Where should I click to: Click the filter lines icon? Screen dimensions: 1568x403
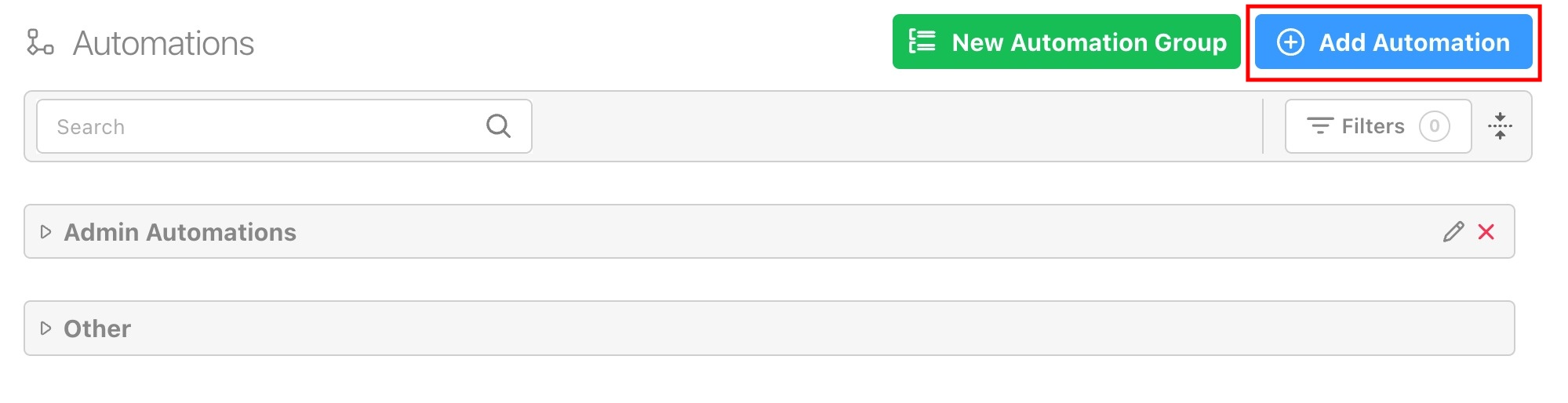pyautogui.click(x=1319, y=126)
